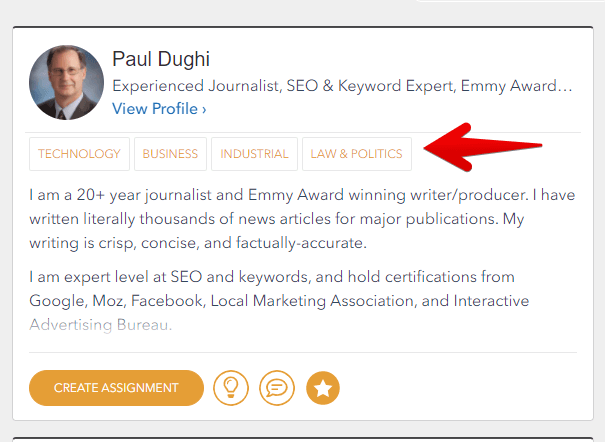
Task: Open the chat message bubble icon
Action: tap(277, 387)
